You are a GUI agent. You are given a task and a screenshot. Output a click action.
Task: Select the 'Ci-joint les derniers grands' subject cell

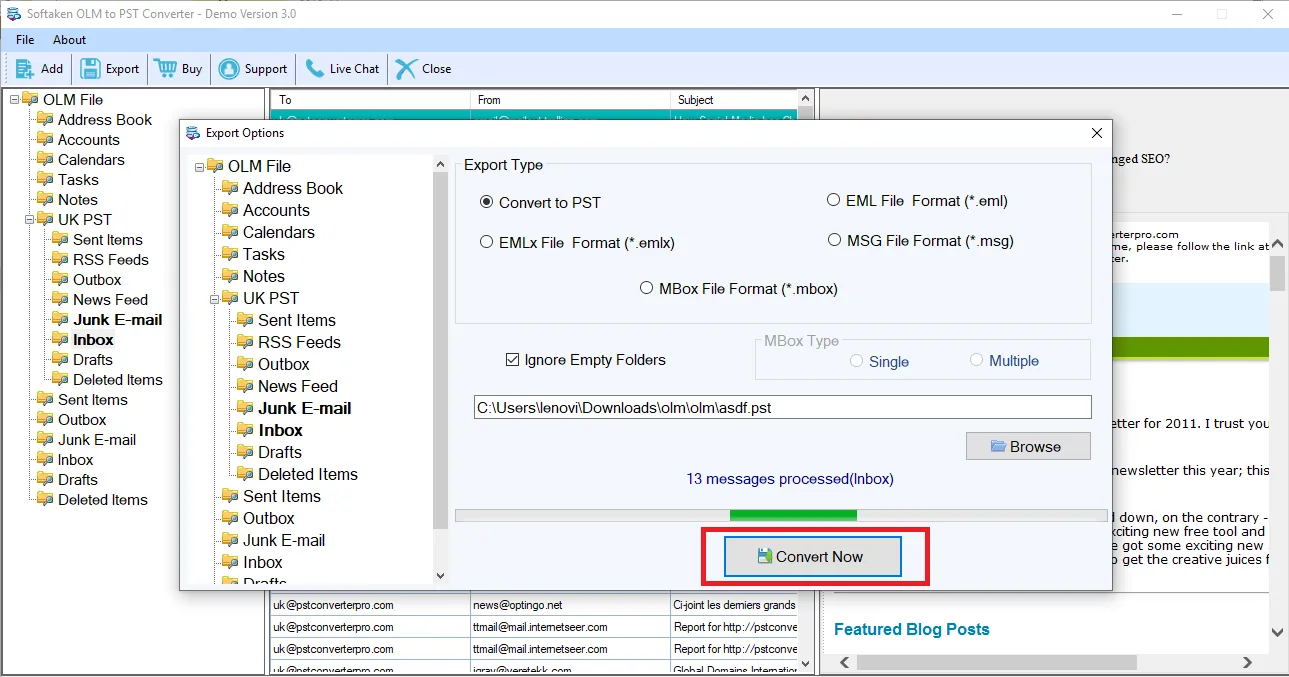click(x=734, y=605)
